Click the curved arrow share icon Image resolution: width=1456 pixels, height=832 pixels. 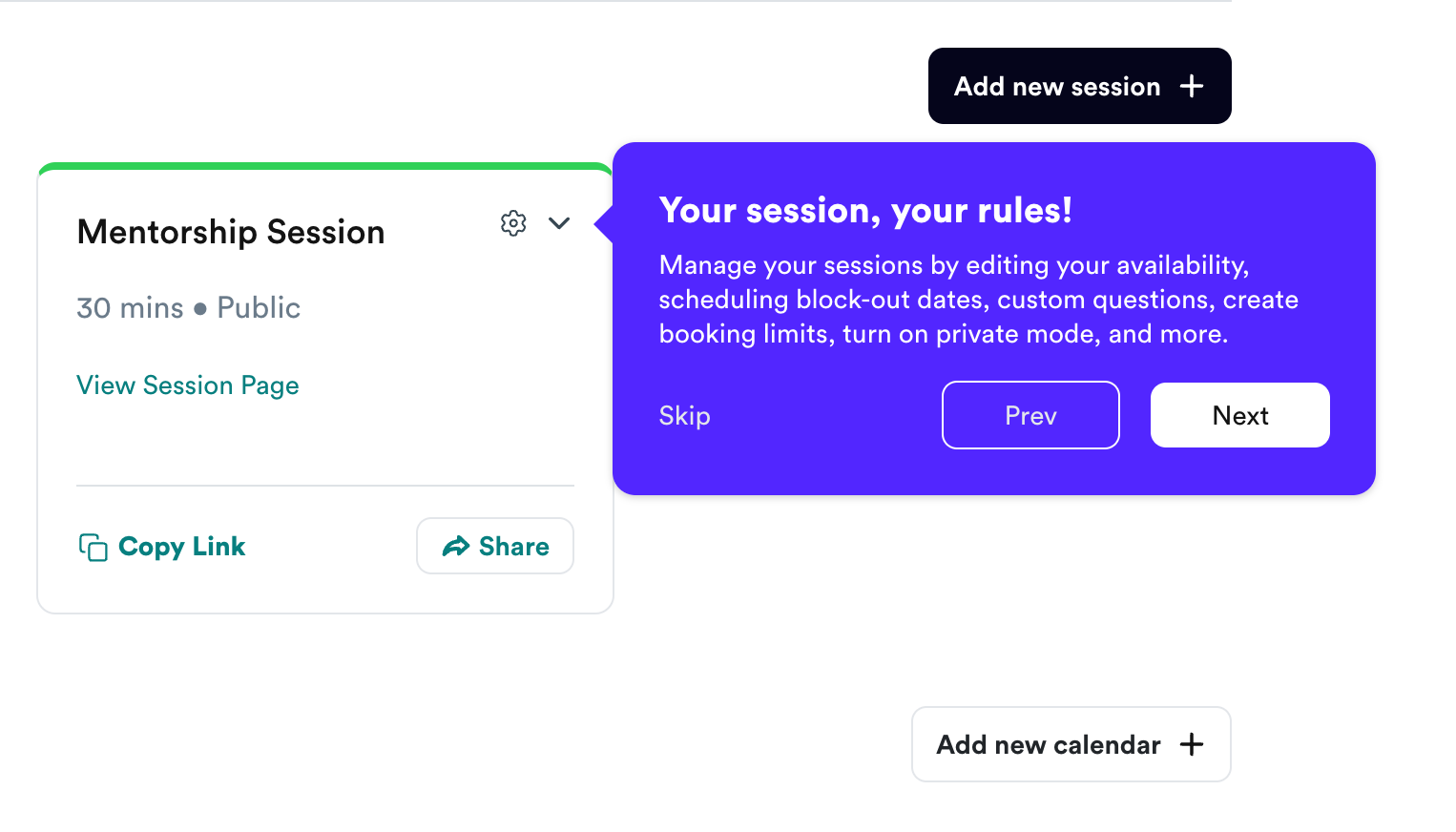(x=456, y=546)
